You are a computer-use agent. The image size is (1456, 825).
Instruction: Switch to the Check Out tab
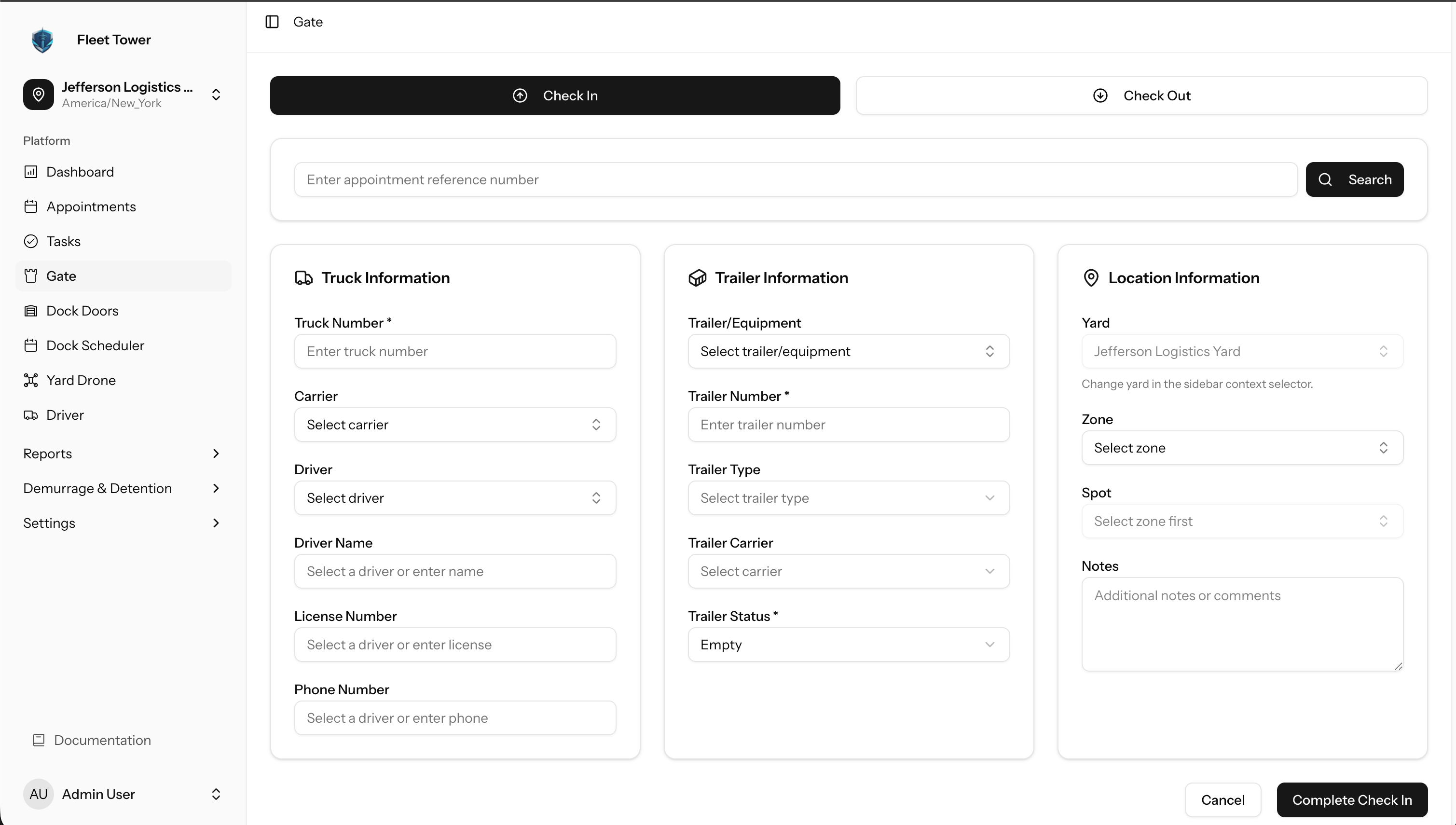[x=1141, y=95]
